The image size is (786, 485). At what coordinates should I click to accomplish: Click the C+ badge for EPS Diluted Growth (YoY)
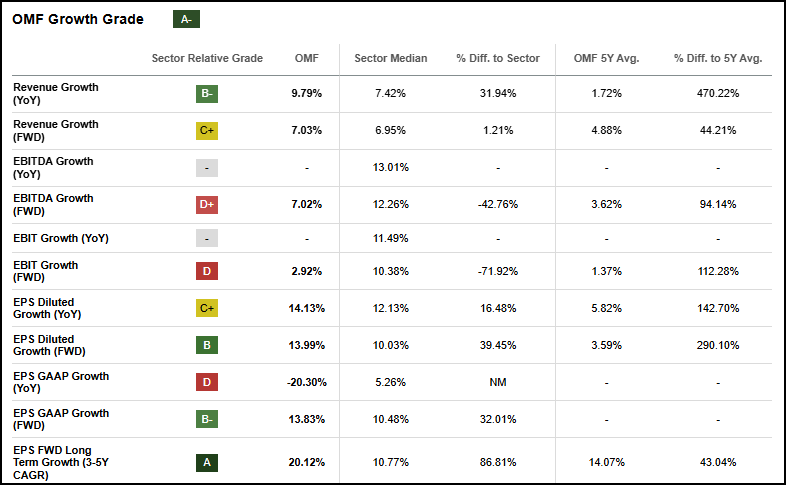[x=207, y=308]
